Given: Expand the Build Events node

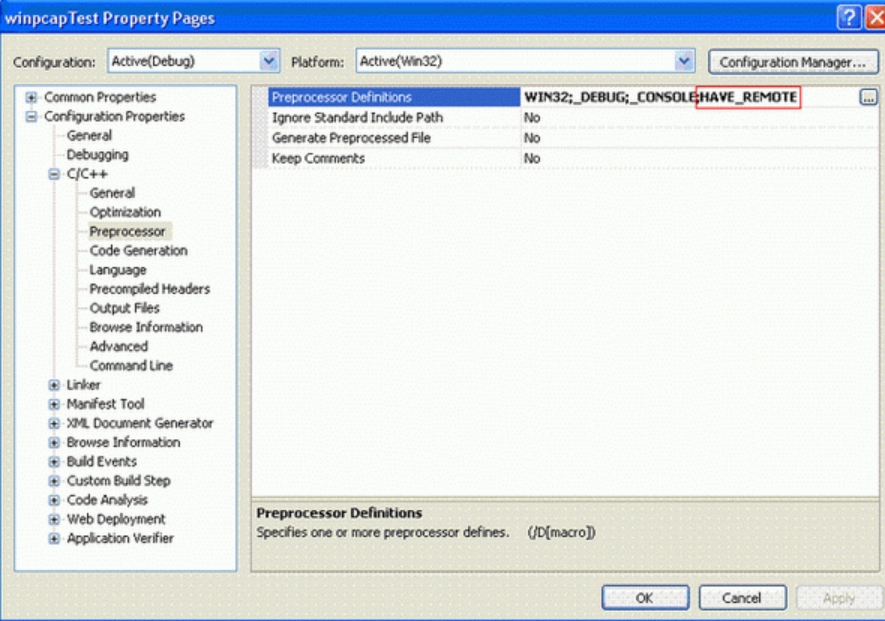Looking at the screenshot, I should (54, 462).
